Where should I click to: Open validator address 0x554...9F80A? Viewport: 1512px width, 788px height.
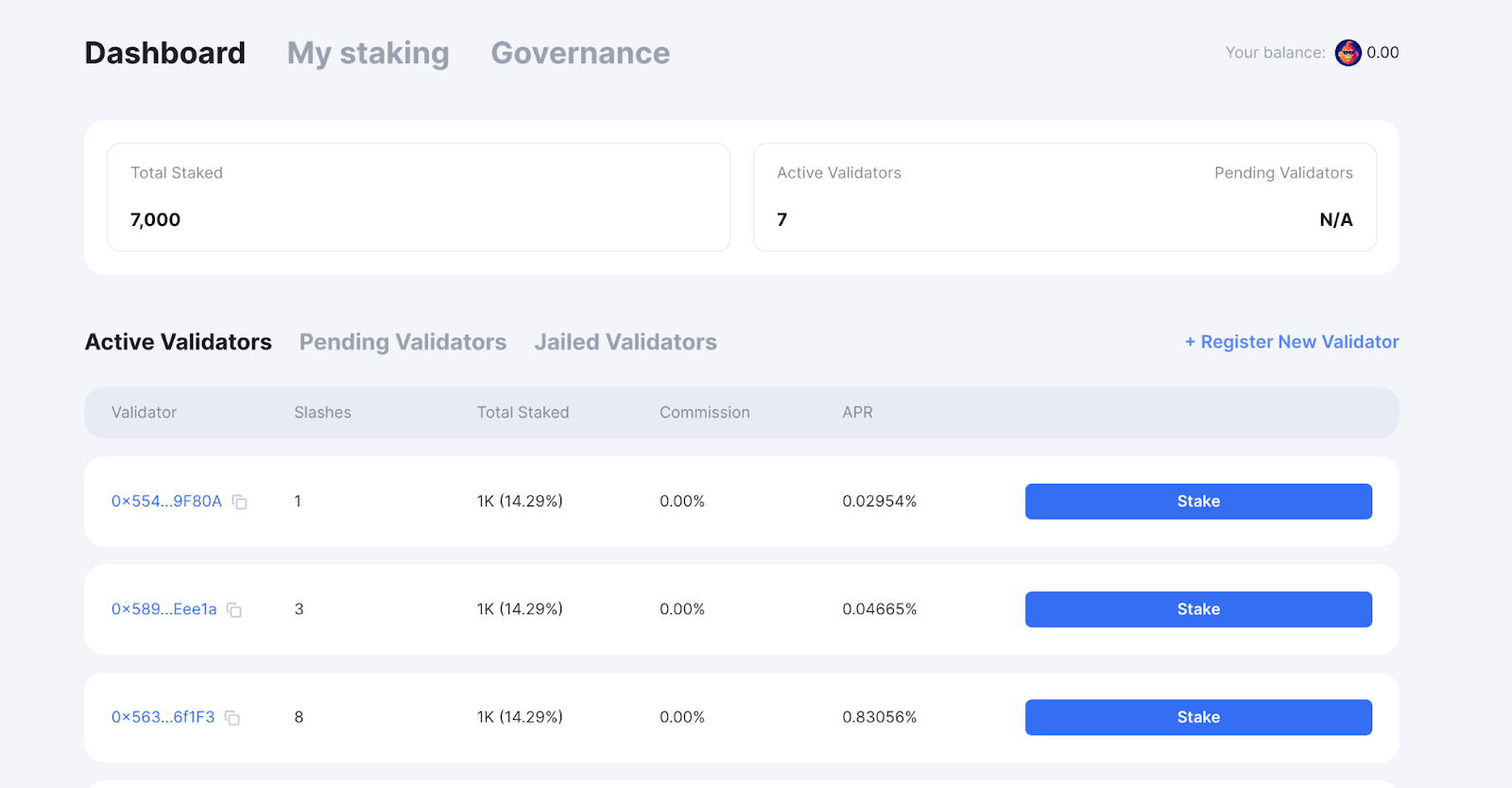[x=166, y=502]
